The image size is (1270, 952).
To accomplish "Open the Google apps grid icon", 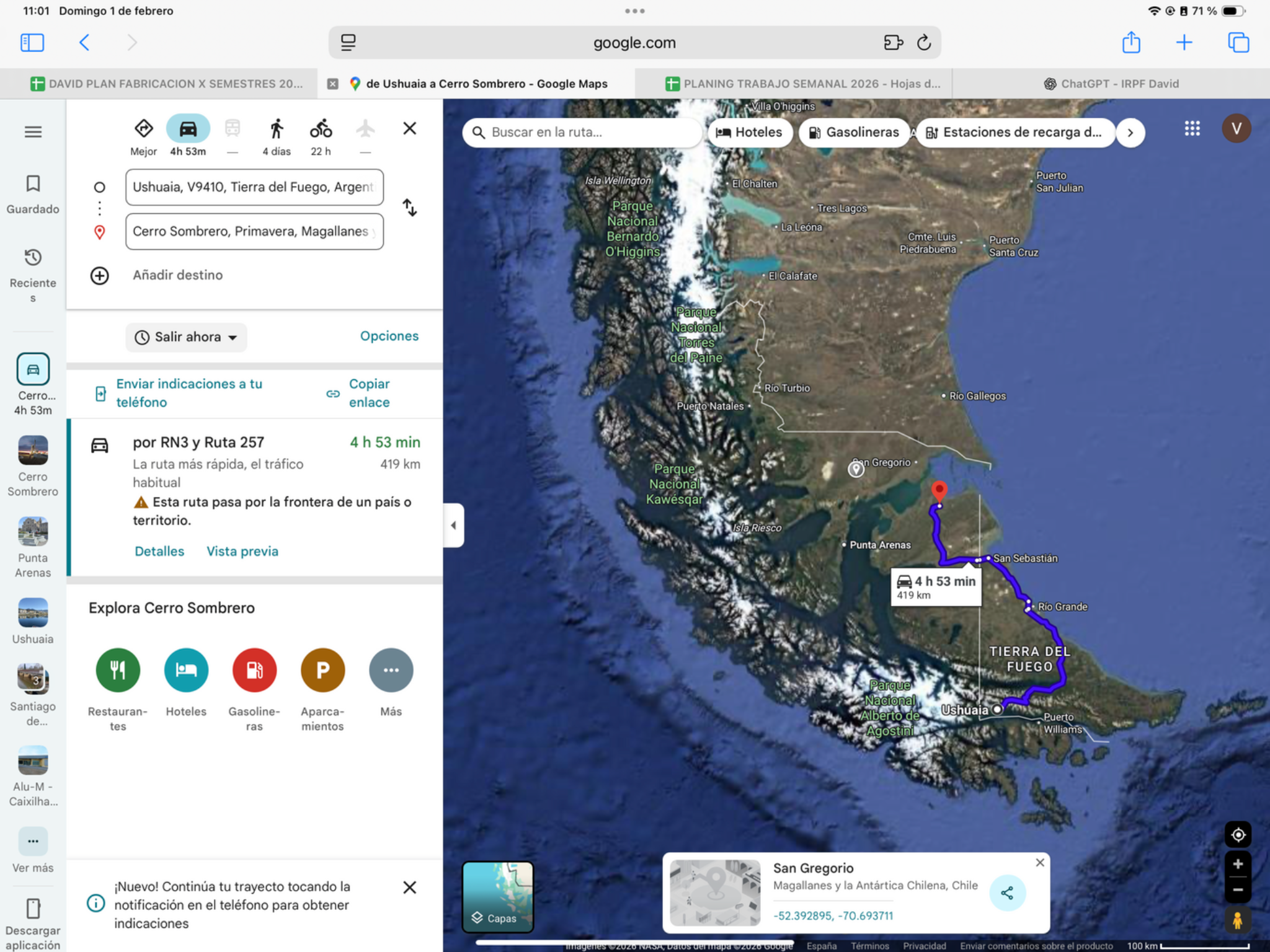I will [1192, 128].
